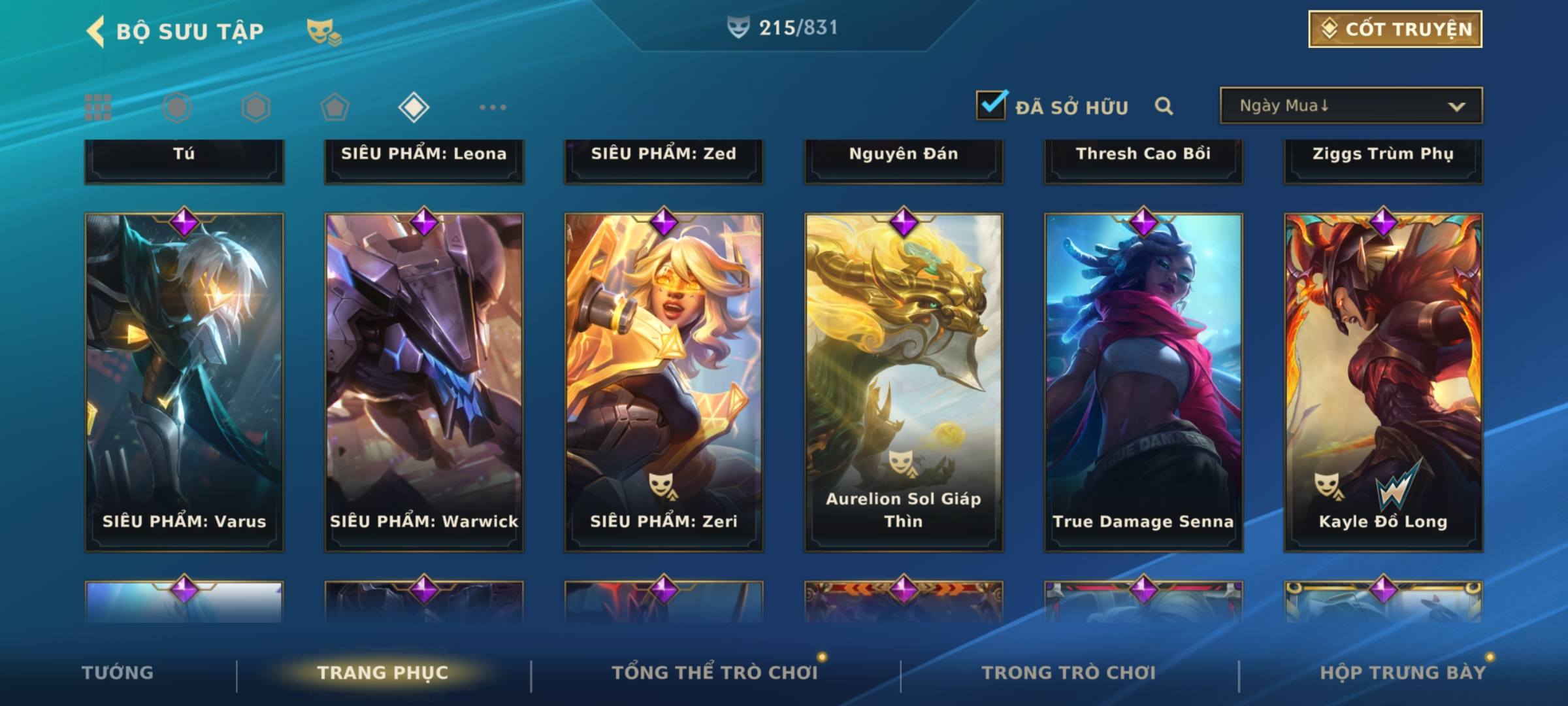Select the diamond rarity filter icon
This screenshot has width=1568, height=706.
pos(414,107)
